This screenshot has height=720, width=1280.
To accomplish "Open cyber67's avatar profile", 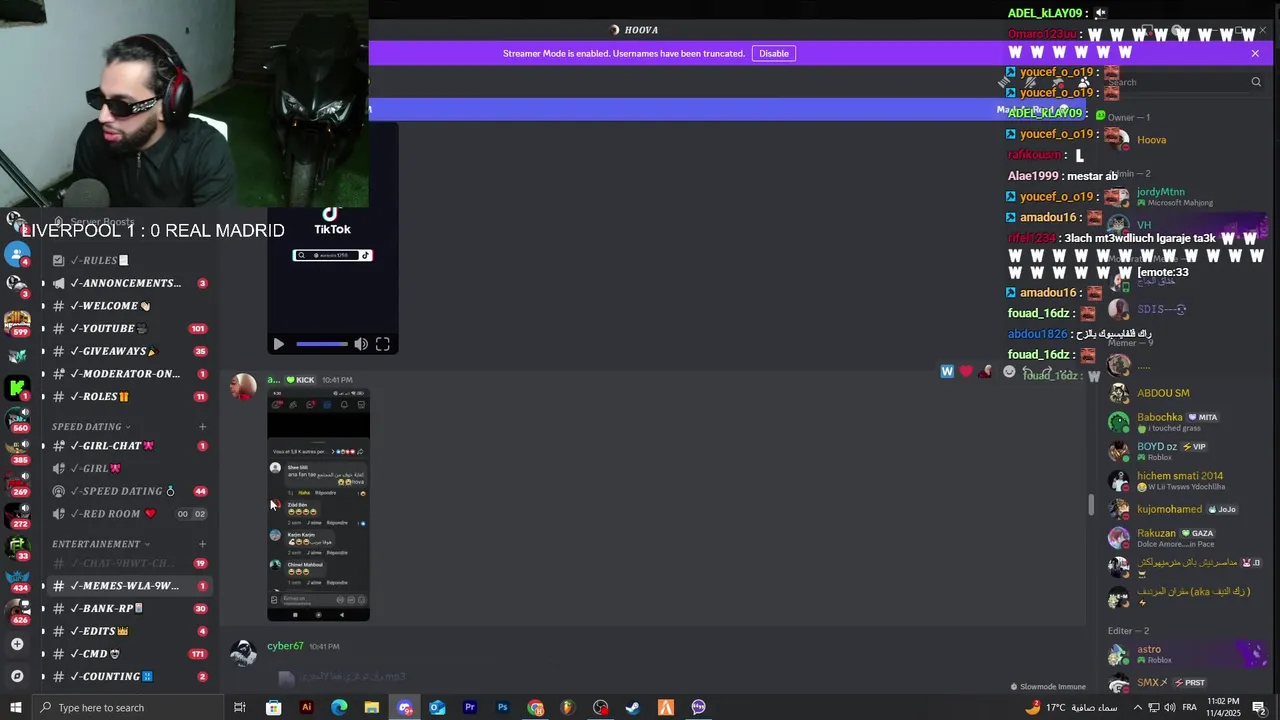I will (243, 653).
